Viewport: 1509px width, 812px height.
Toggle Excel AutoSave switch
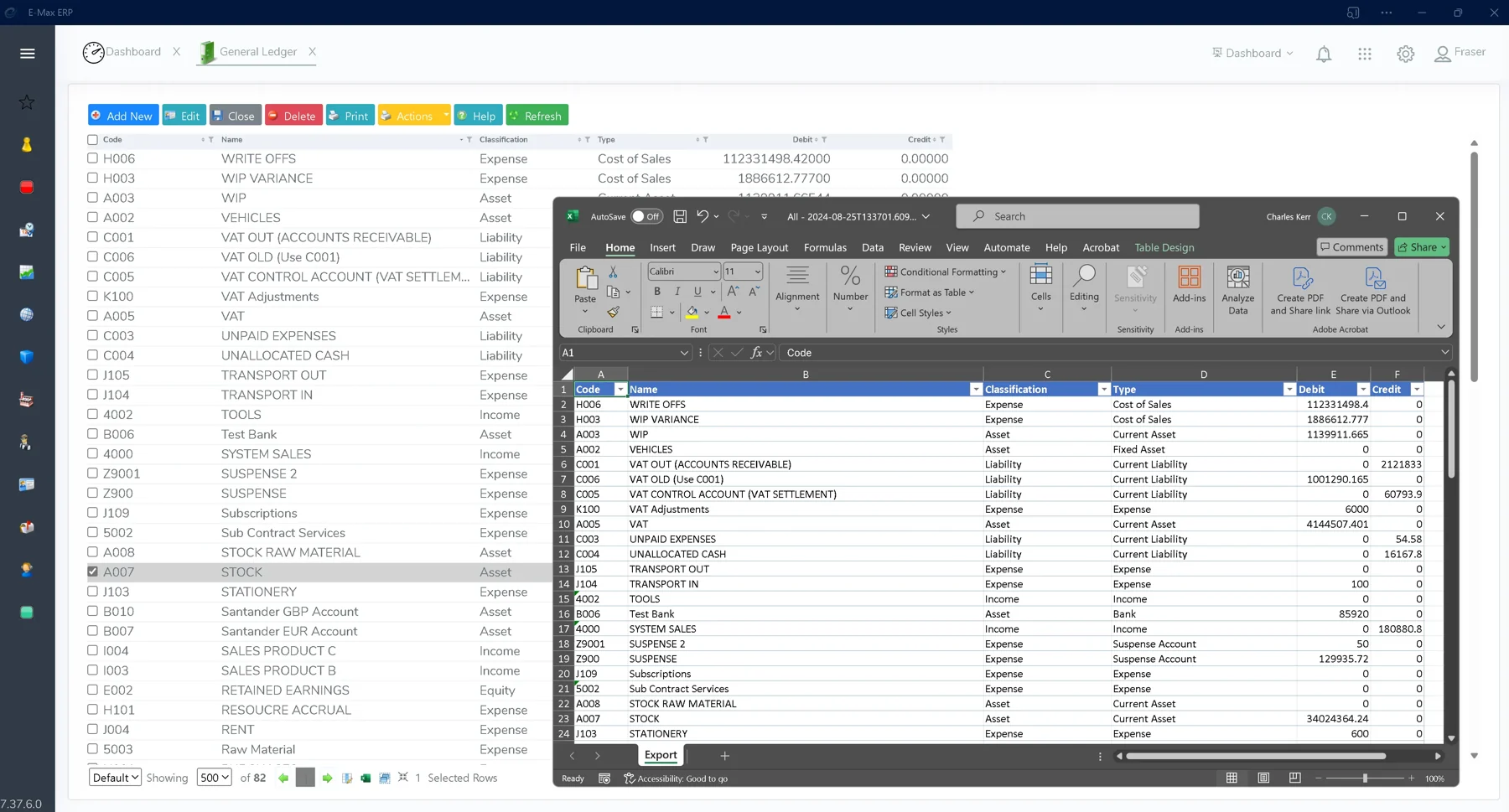tap(646, 216)
